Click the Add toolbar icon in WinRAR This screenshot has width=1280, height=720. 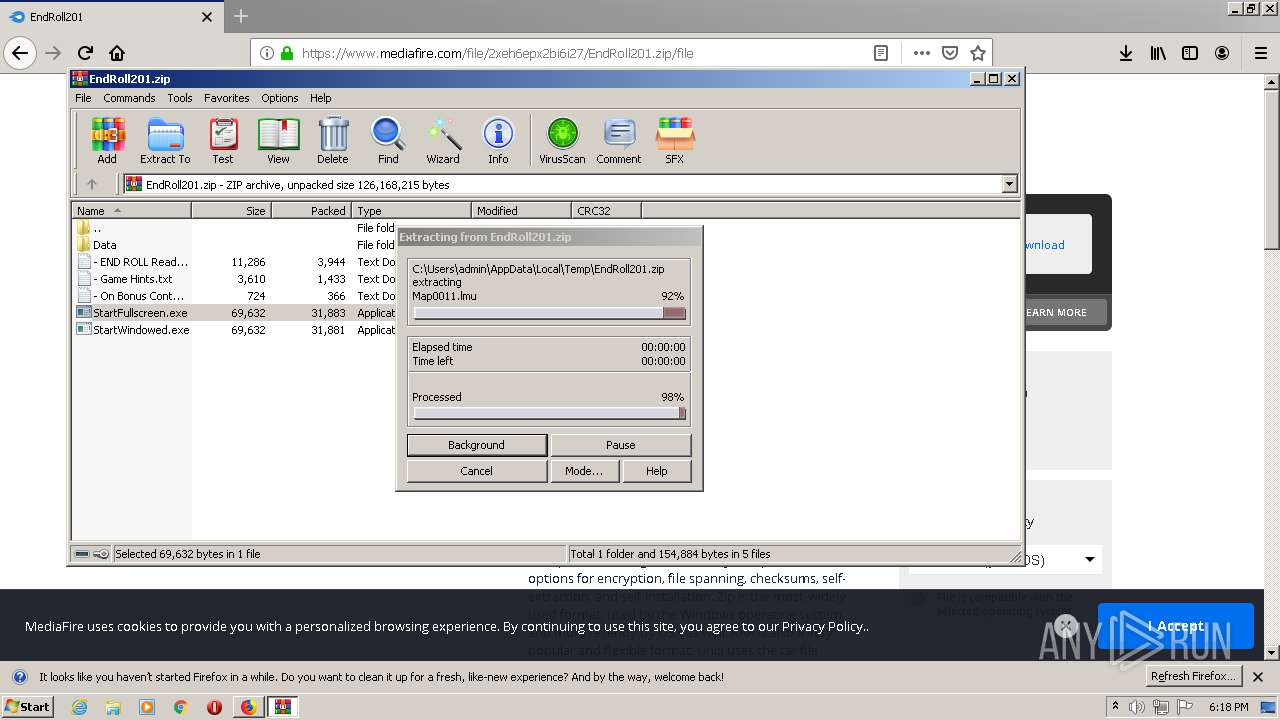[107, 140]
